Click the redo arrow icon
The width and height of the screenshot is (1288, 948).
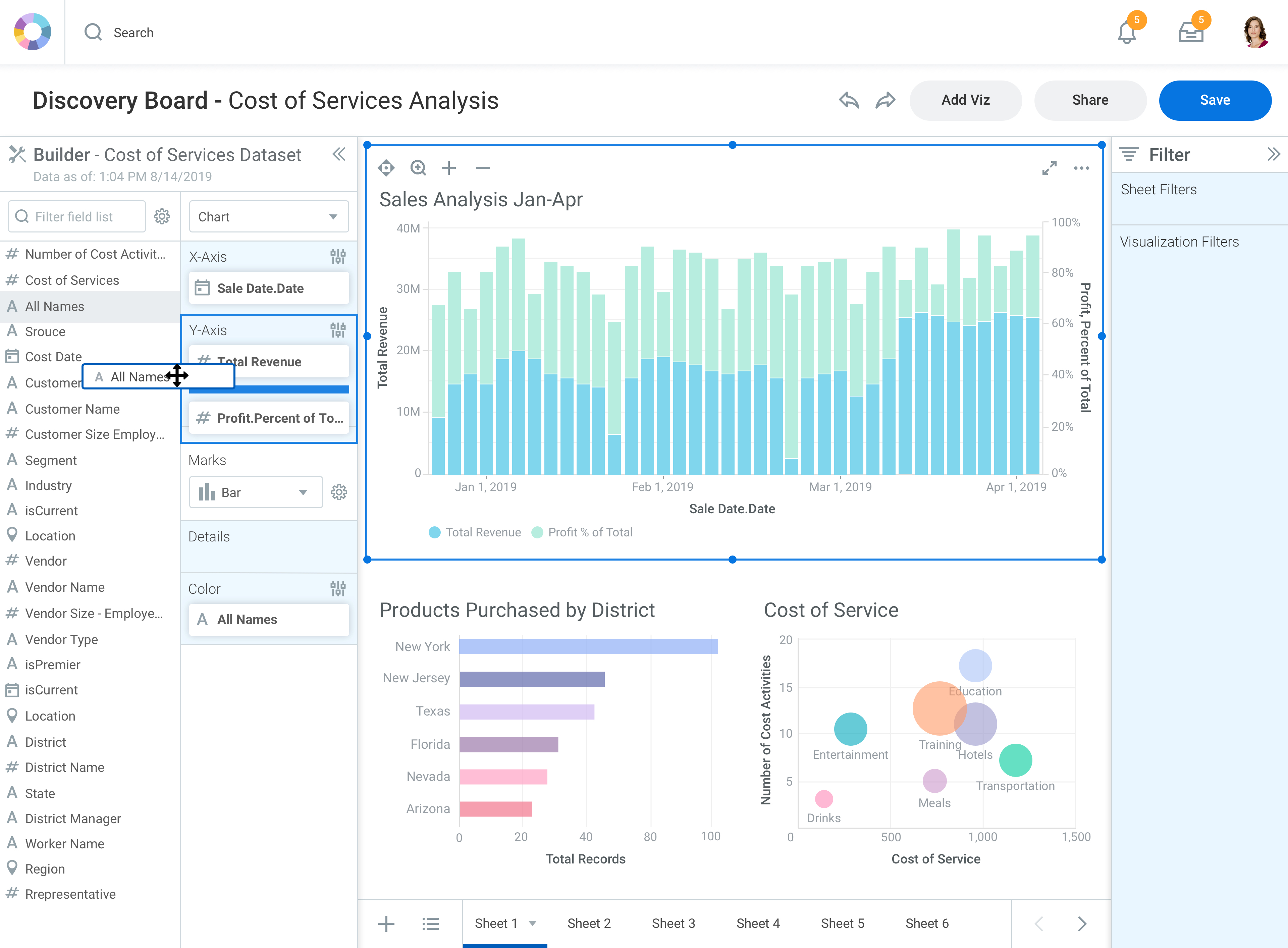point(885,100)
